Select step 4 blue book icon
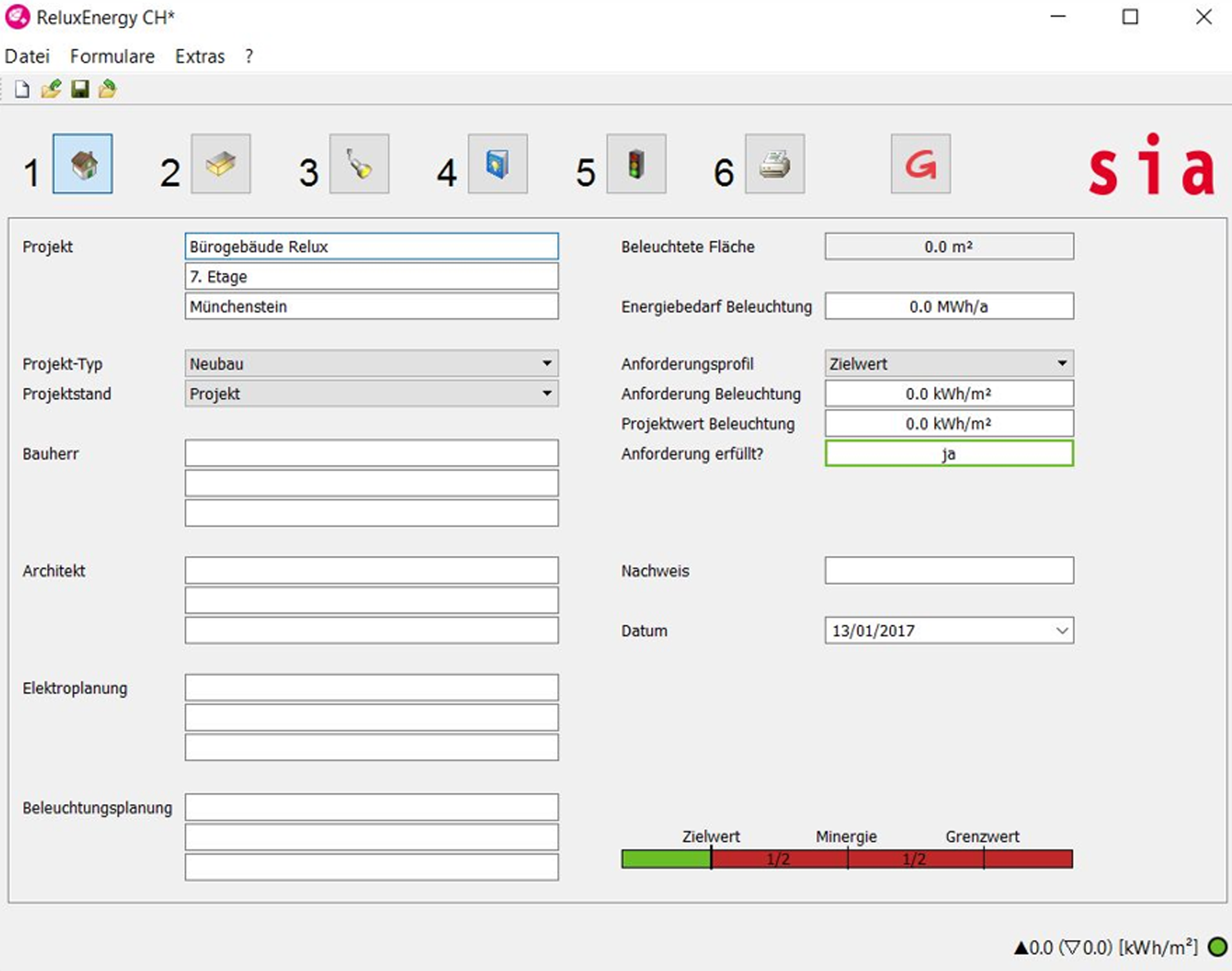Viewport: 1232px width, 971px height. (498, 164)
